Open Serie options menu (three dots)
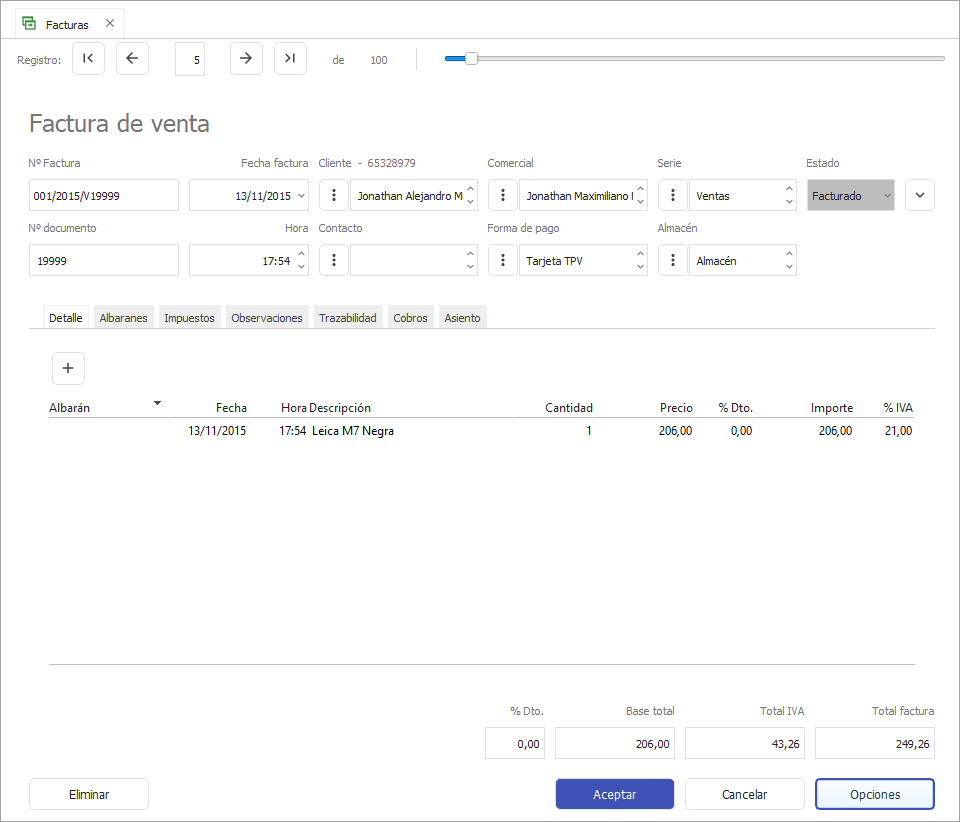Screen dimensions: 960x822 (x=673, y=196)
